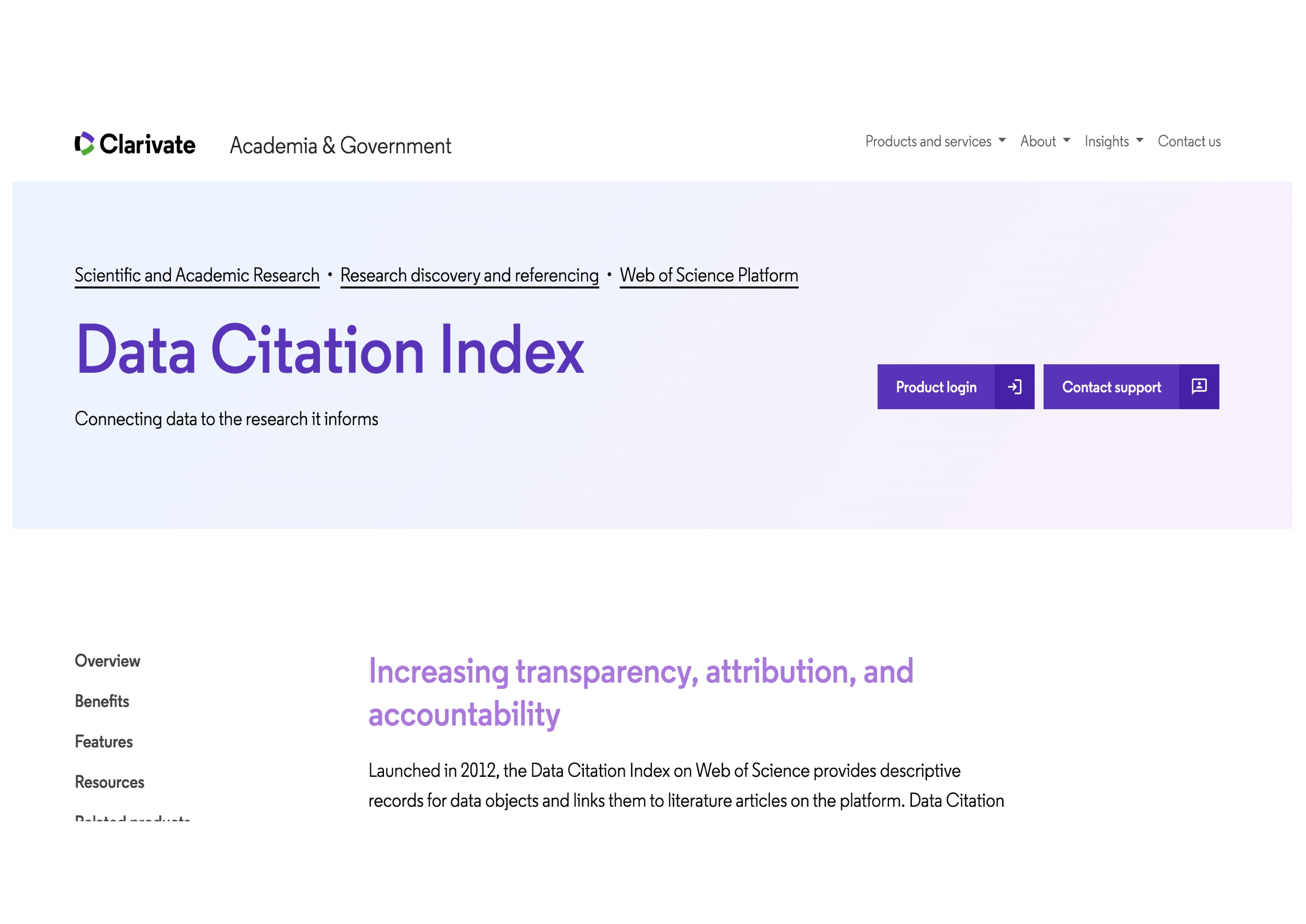Click the Contact support button
The height and width of the screenshot is (924, 1306).
pyautogui.click(x=1111, y=386)
